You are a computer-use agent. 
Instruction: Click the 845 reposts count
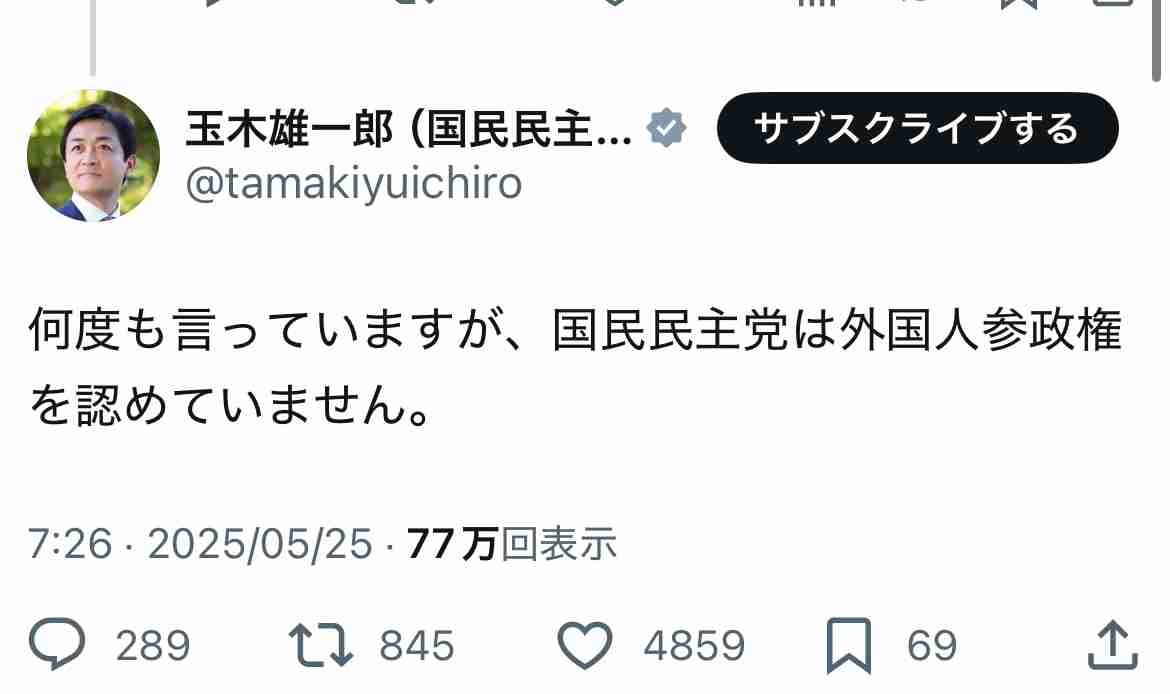coord(416,645)
